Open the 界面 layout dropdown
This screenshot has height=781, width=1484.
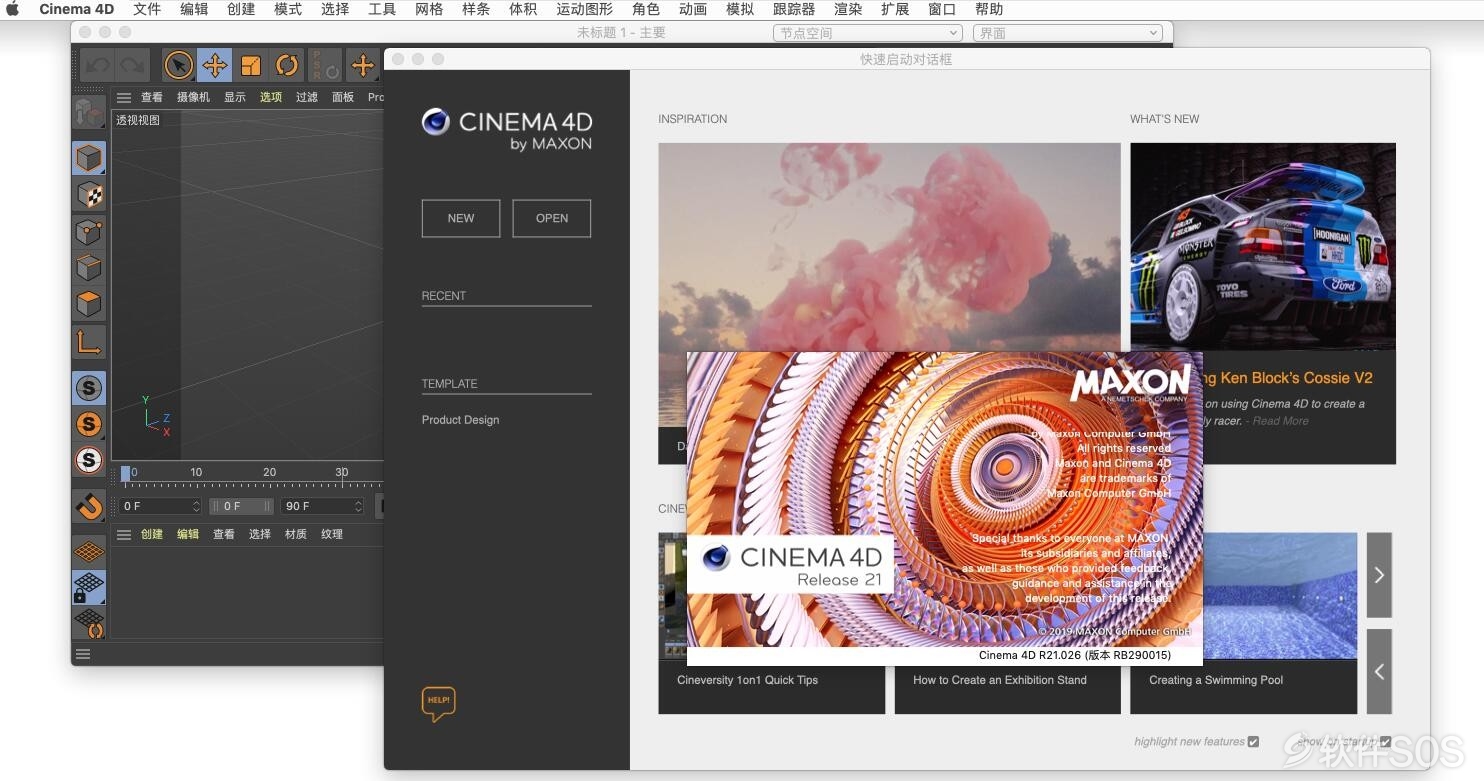(x=1068, y=33)
